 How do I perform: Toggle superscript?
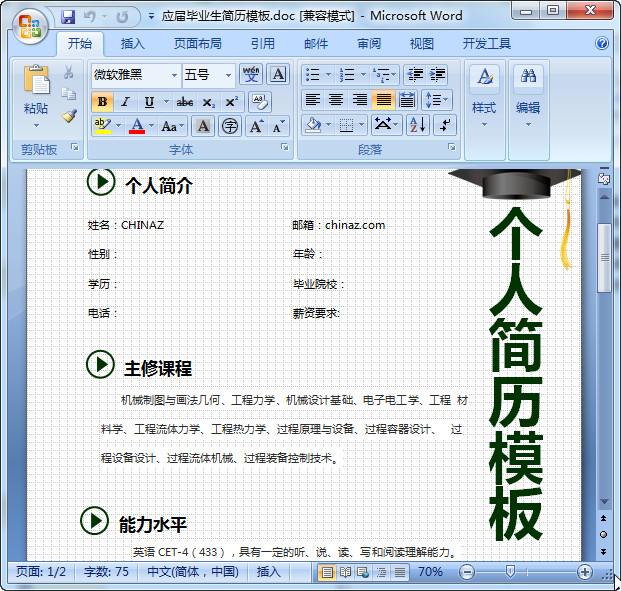coord(231,102)
